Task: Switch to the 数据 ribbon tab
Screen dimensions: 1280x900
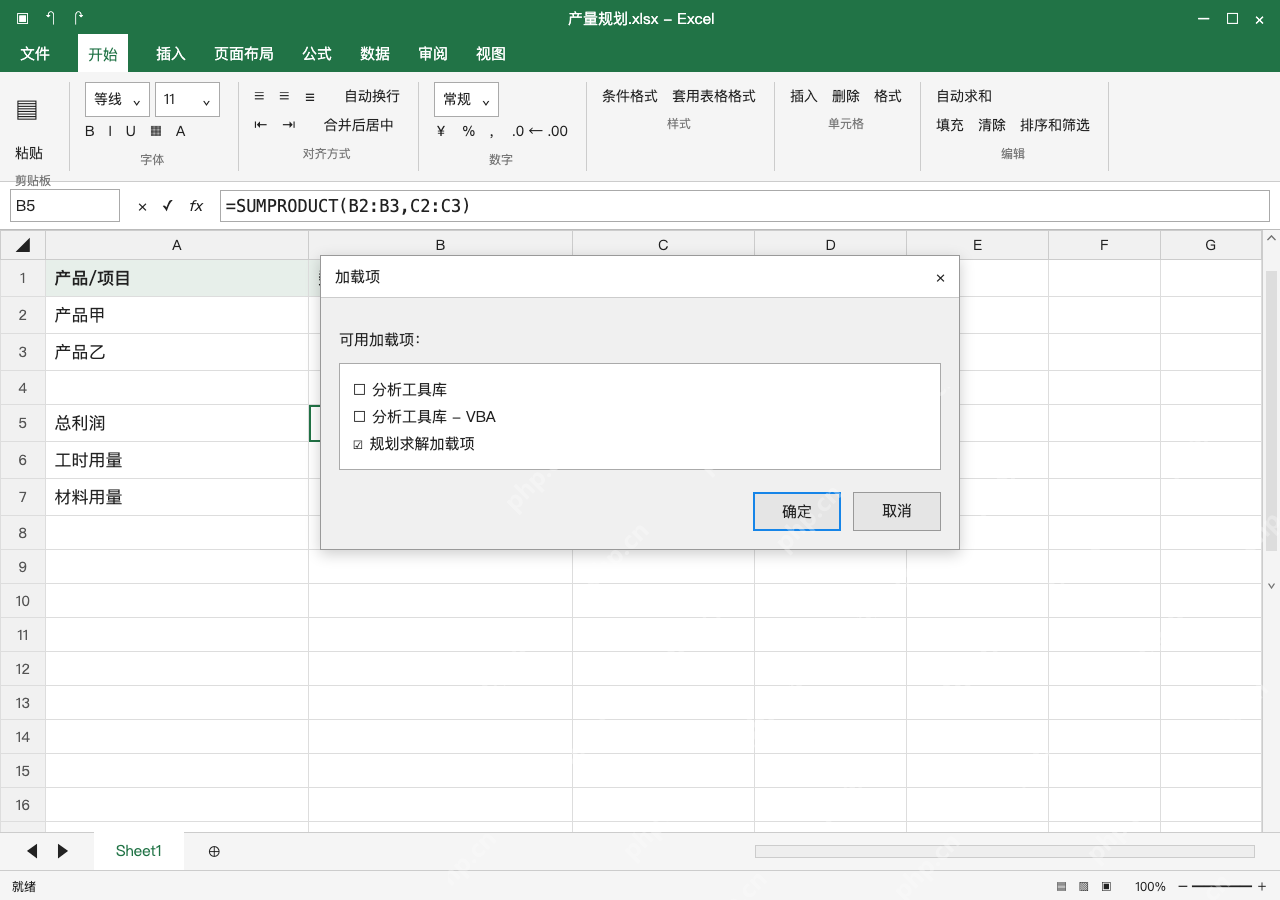Action: click(x=375, y=54)
